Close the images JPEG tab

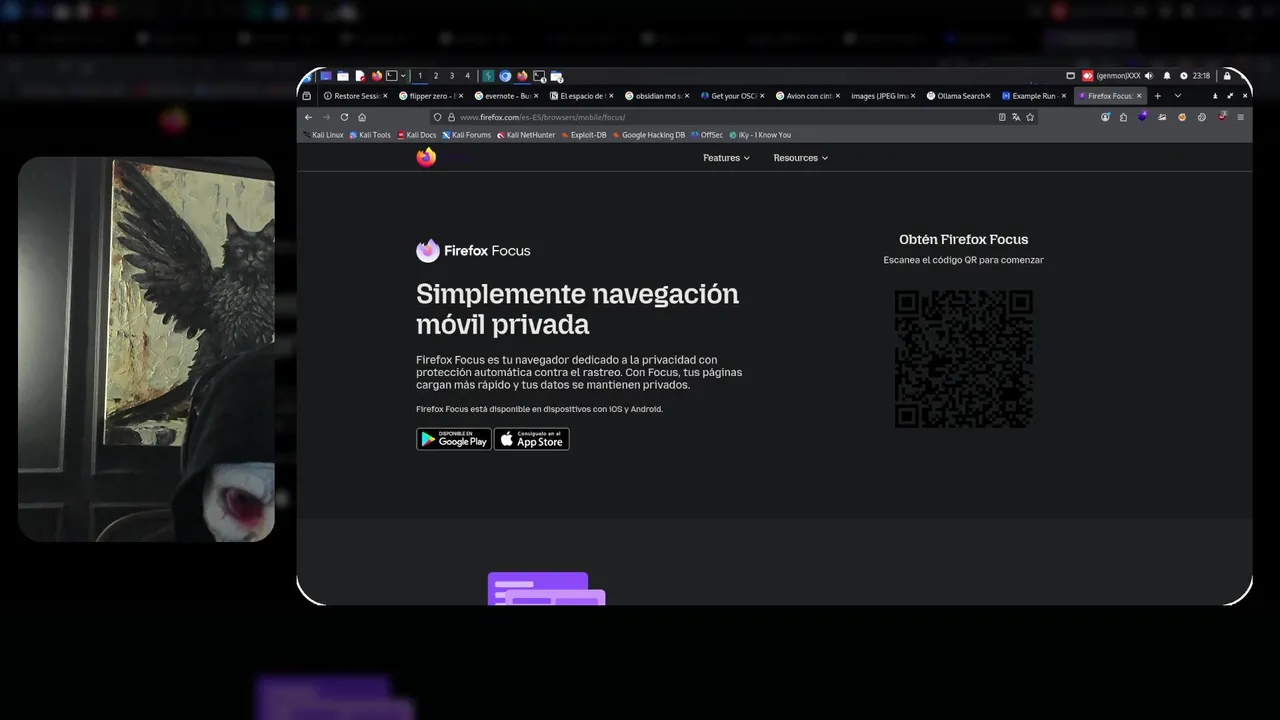(913, 96)
